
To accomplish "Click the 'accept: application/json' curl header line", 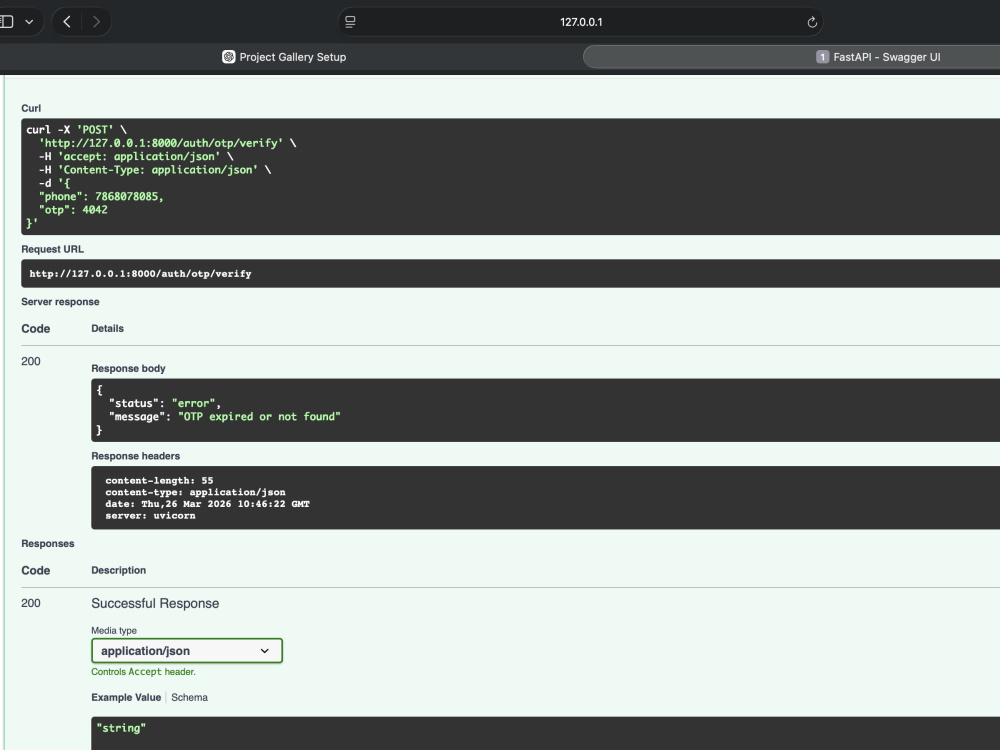I will (x=136, y=156).
